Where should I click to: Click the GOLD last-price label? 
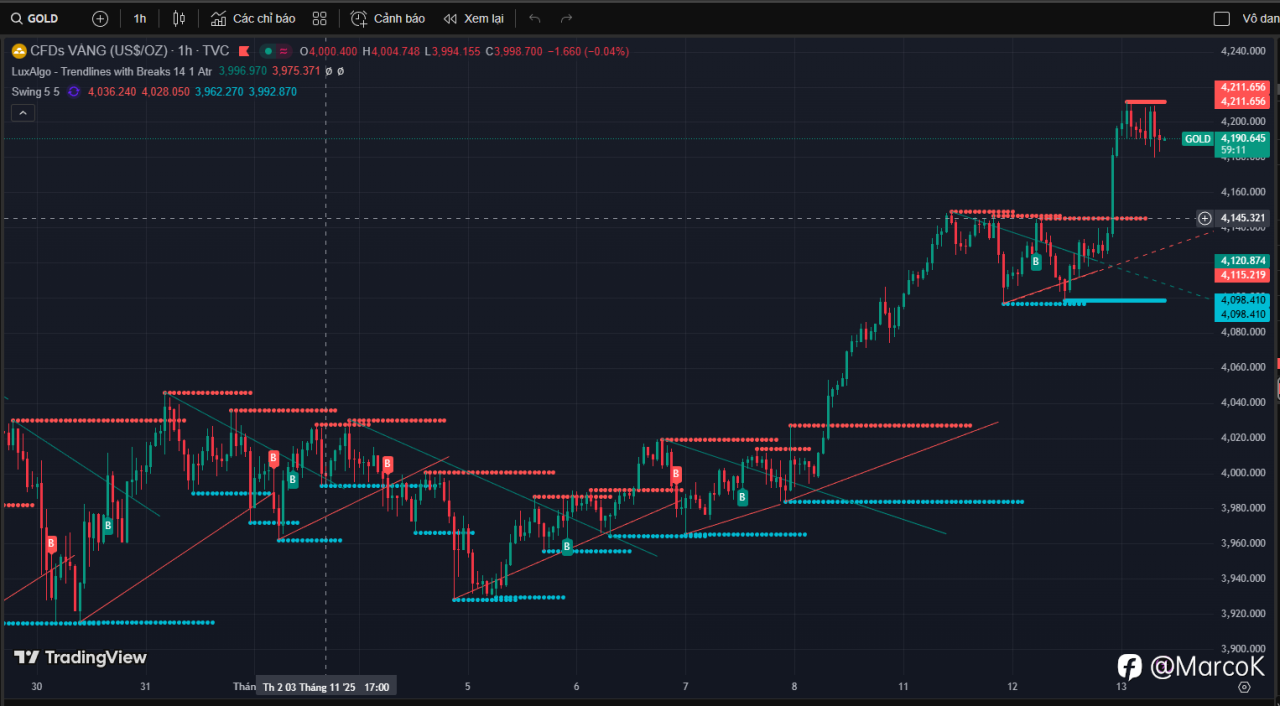tap(1197, 139)
